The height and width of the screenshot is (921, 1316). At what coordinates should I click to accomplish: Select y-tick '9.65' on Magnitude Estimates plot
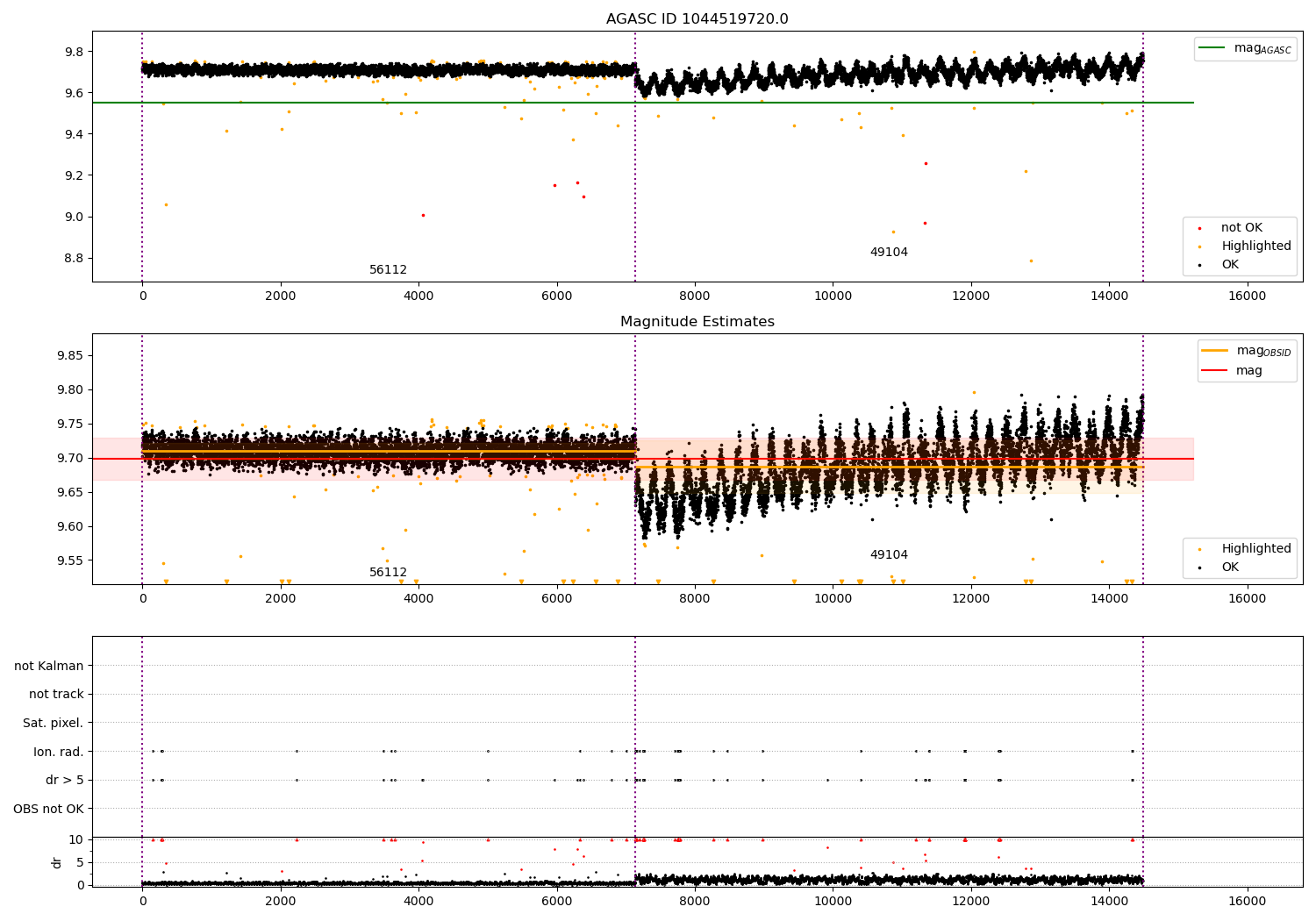point(69,492)
